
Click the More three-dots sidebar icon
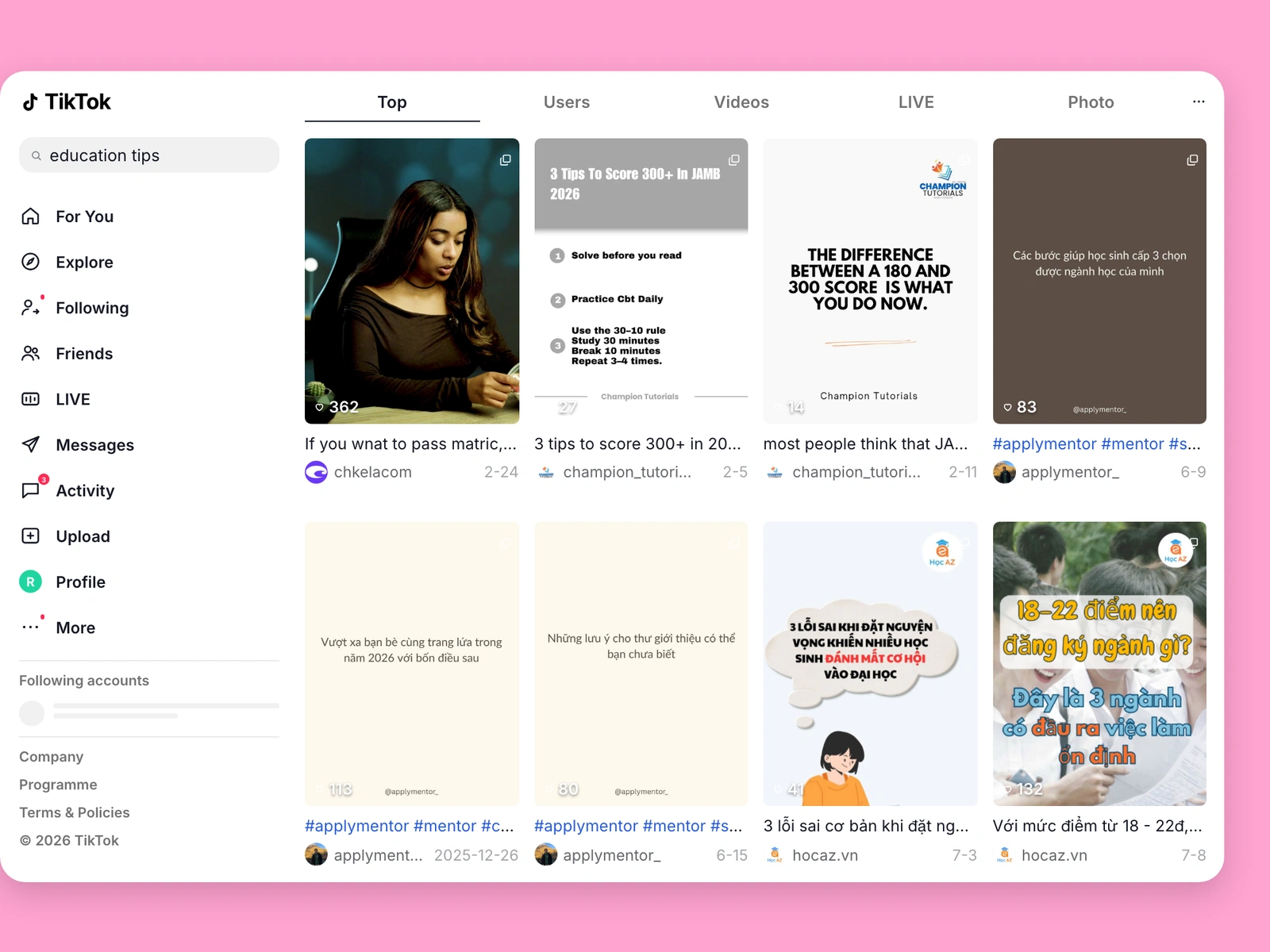(x=30, y=627)
